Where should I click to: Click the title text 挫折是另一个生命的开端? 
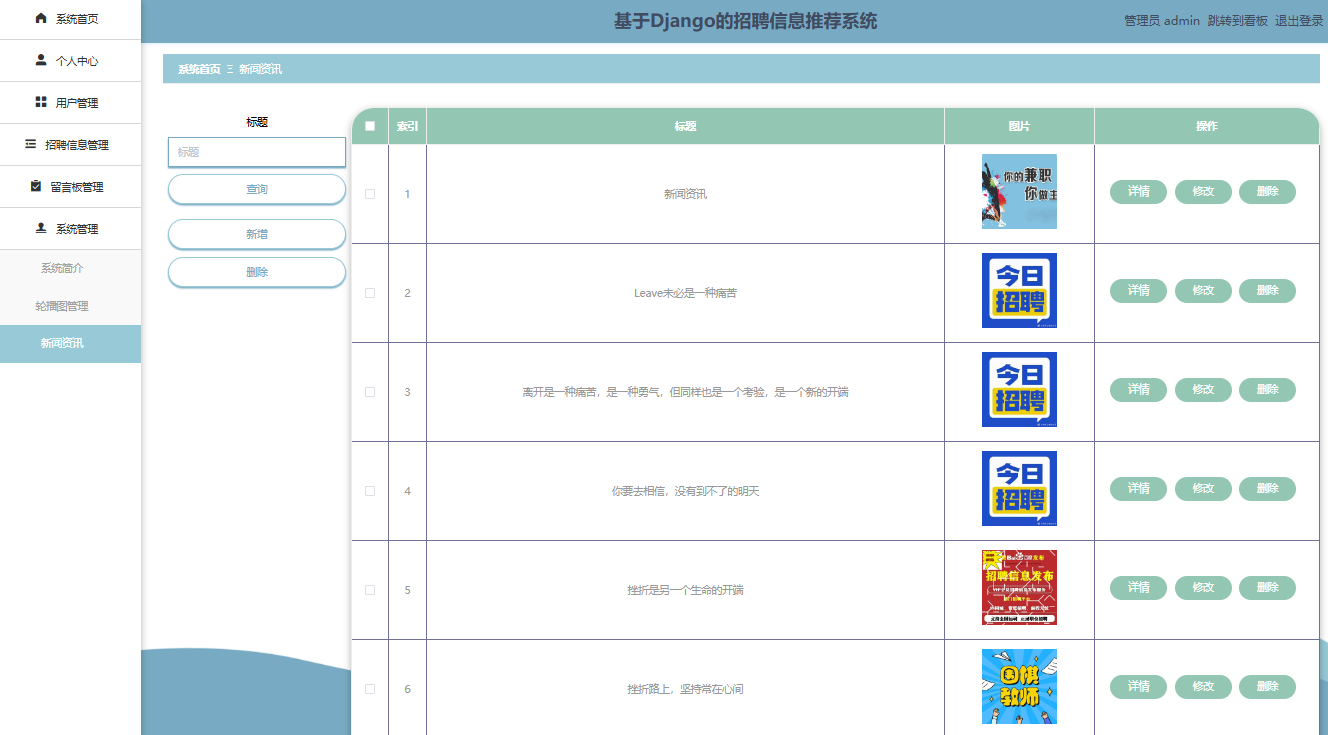[685, 590]
